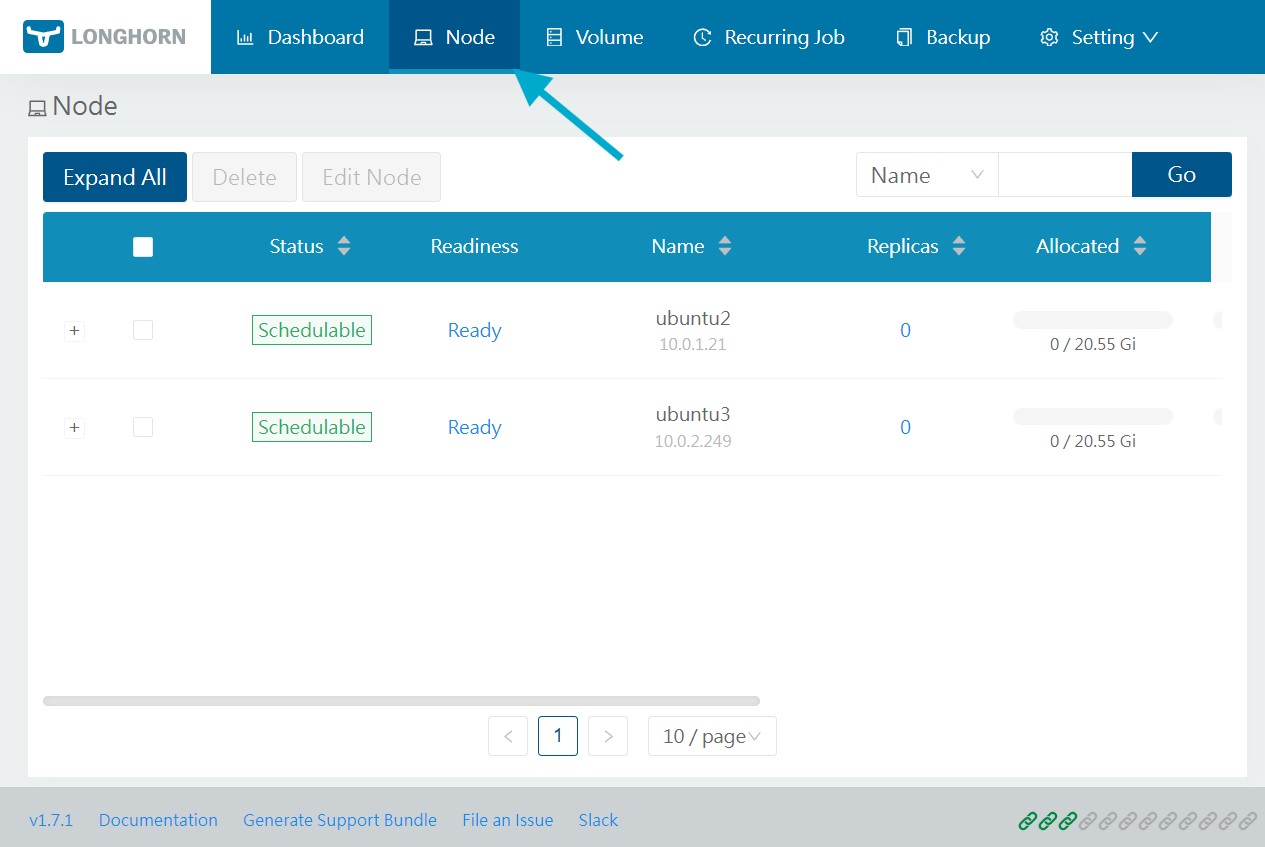Sort by Allocated column arrows

click(x=1140, y=246)
